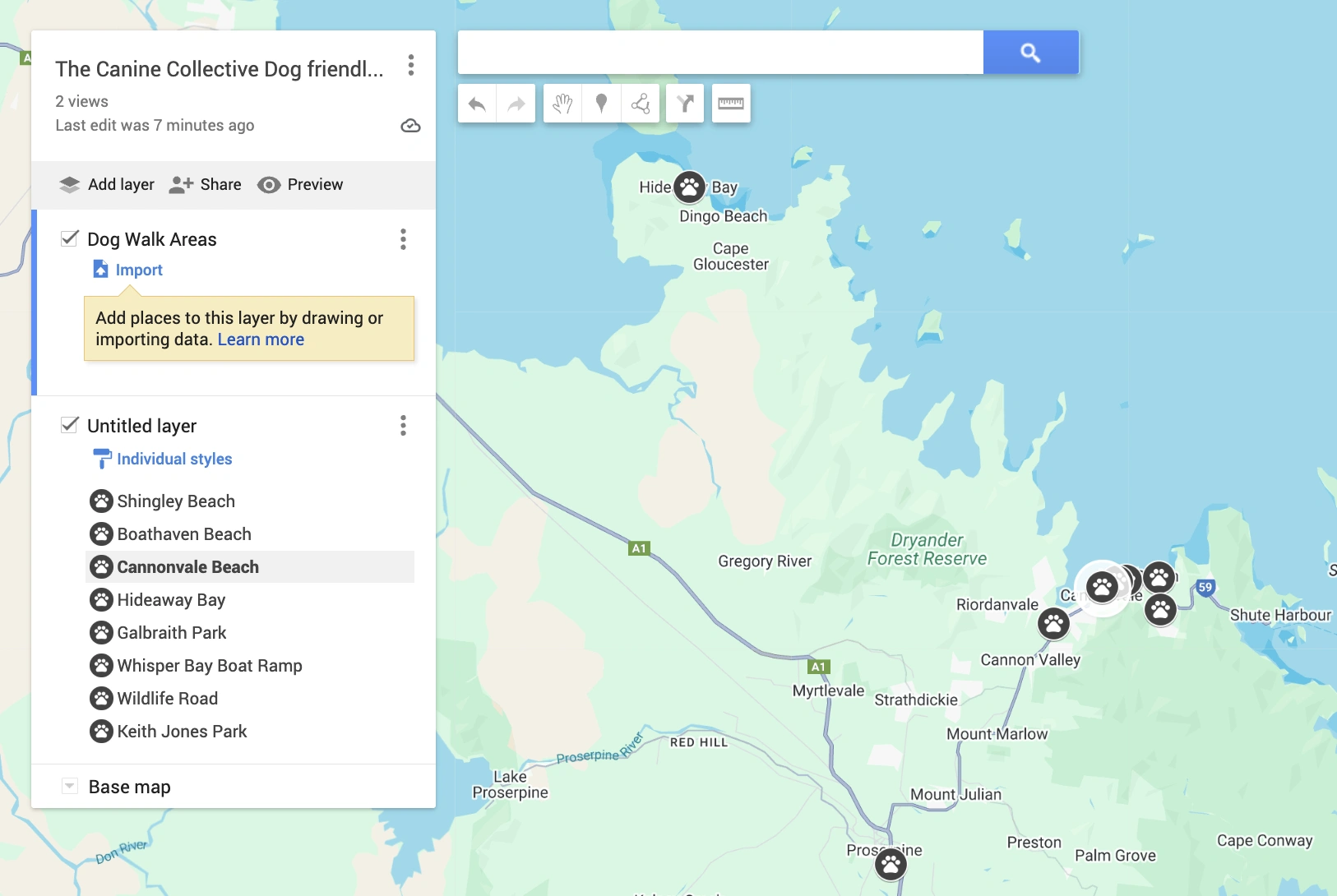Click the Import link in Dog Walk Areas
The height and width of the screenshot is (896, 1337).
(128, 270)
